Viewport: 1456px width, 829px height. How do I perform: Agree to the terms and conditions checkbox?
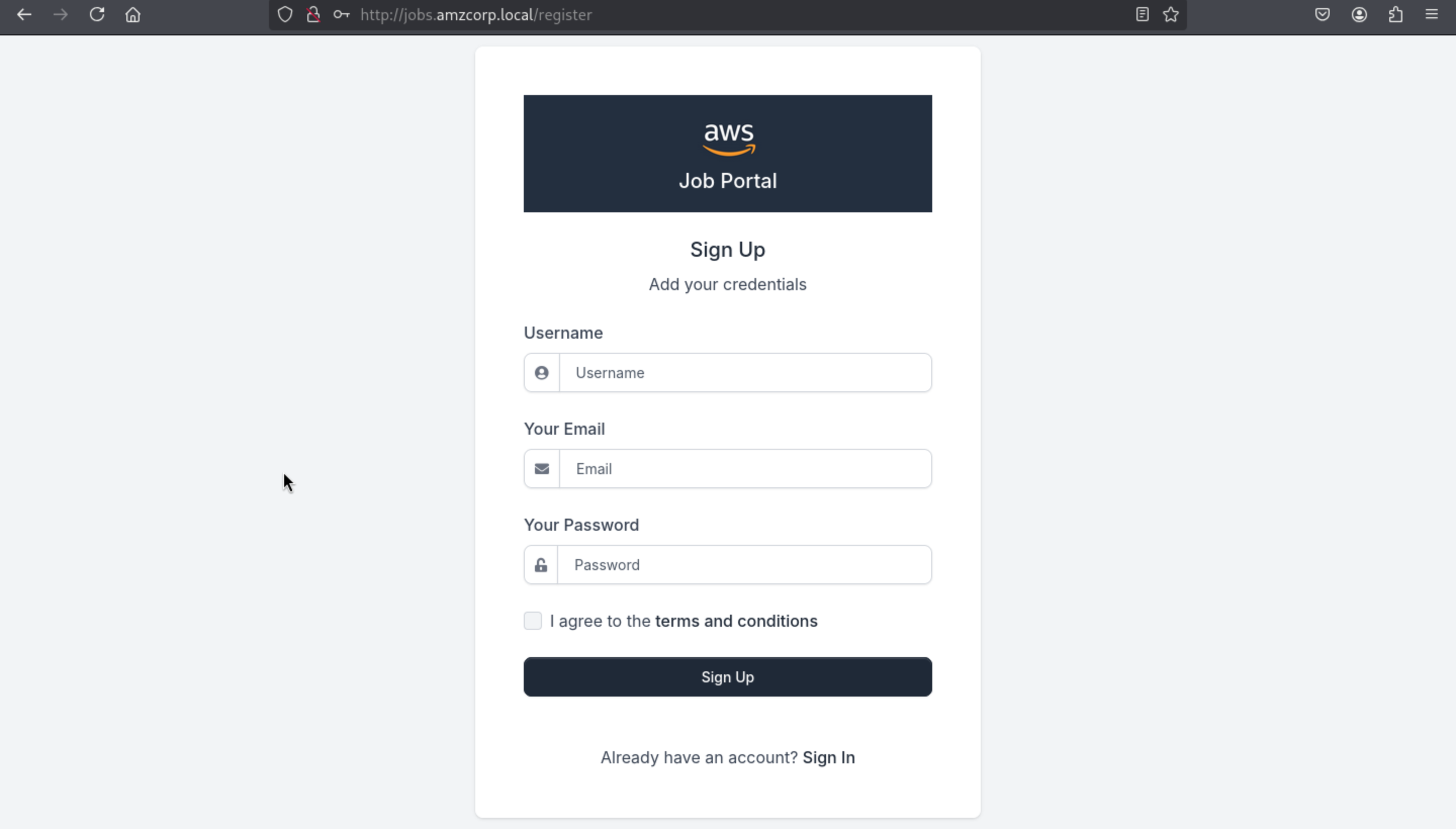coord(533,621)
